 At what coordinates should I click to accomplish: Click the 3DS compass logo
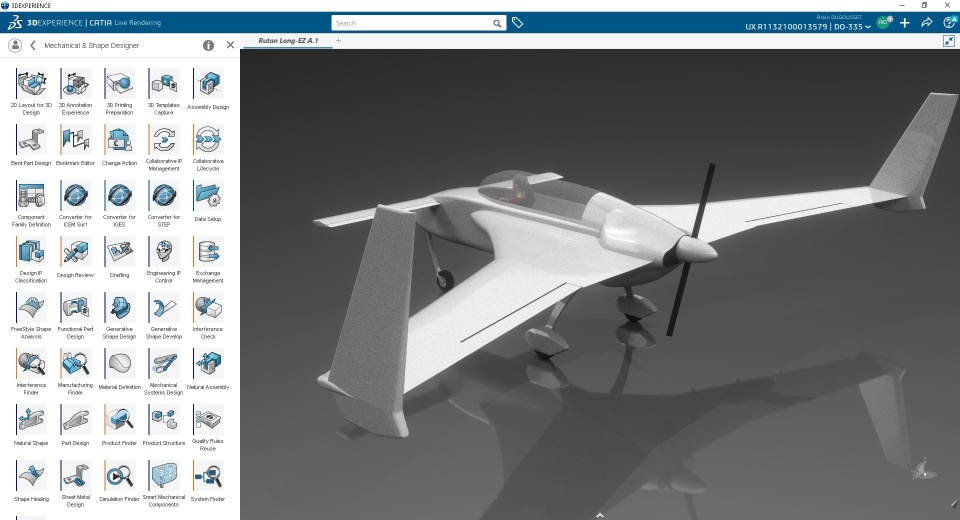15,23
